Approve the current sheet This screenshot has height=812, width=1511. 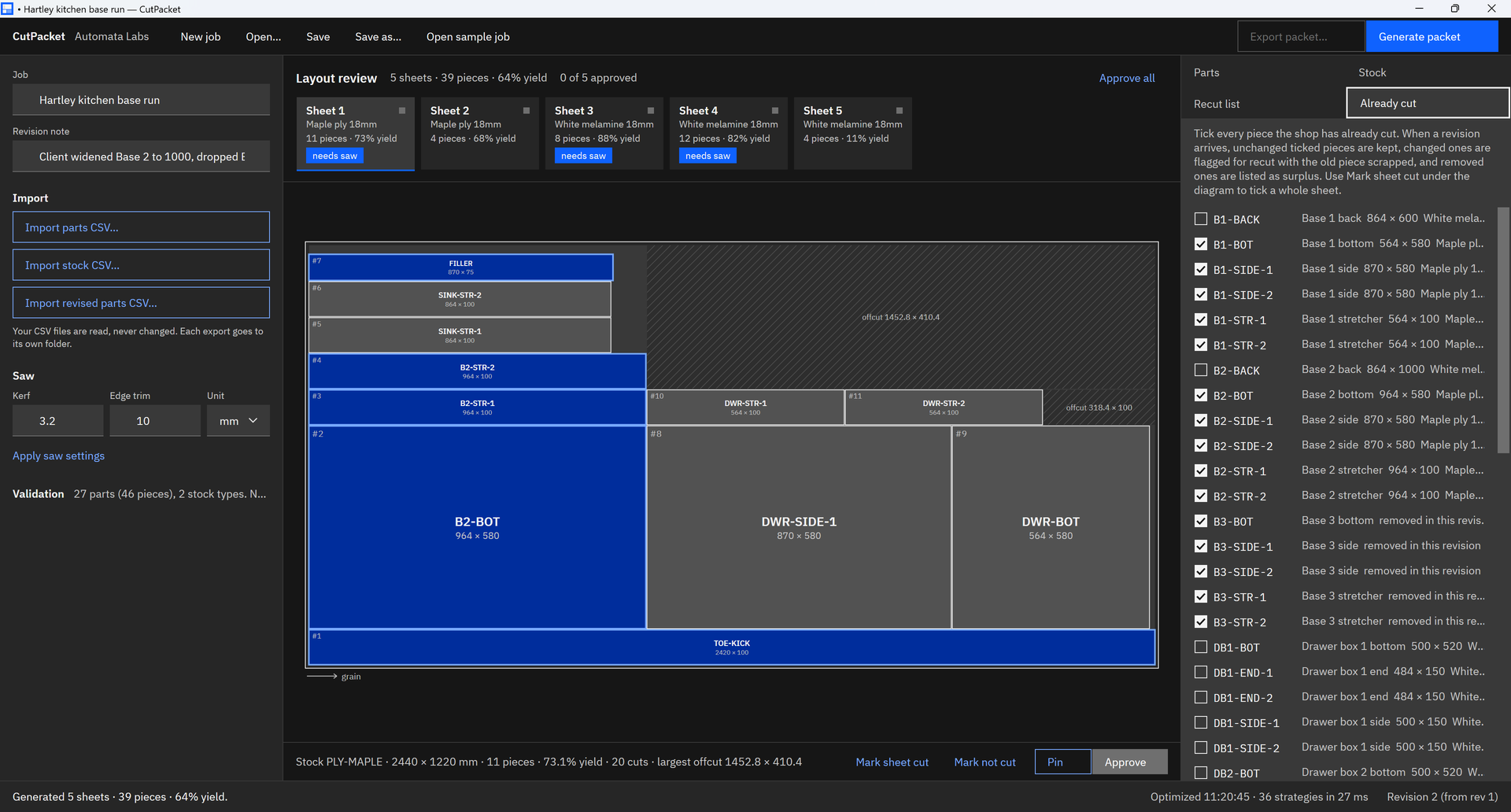[x=1129, y=762]
